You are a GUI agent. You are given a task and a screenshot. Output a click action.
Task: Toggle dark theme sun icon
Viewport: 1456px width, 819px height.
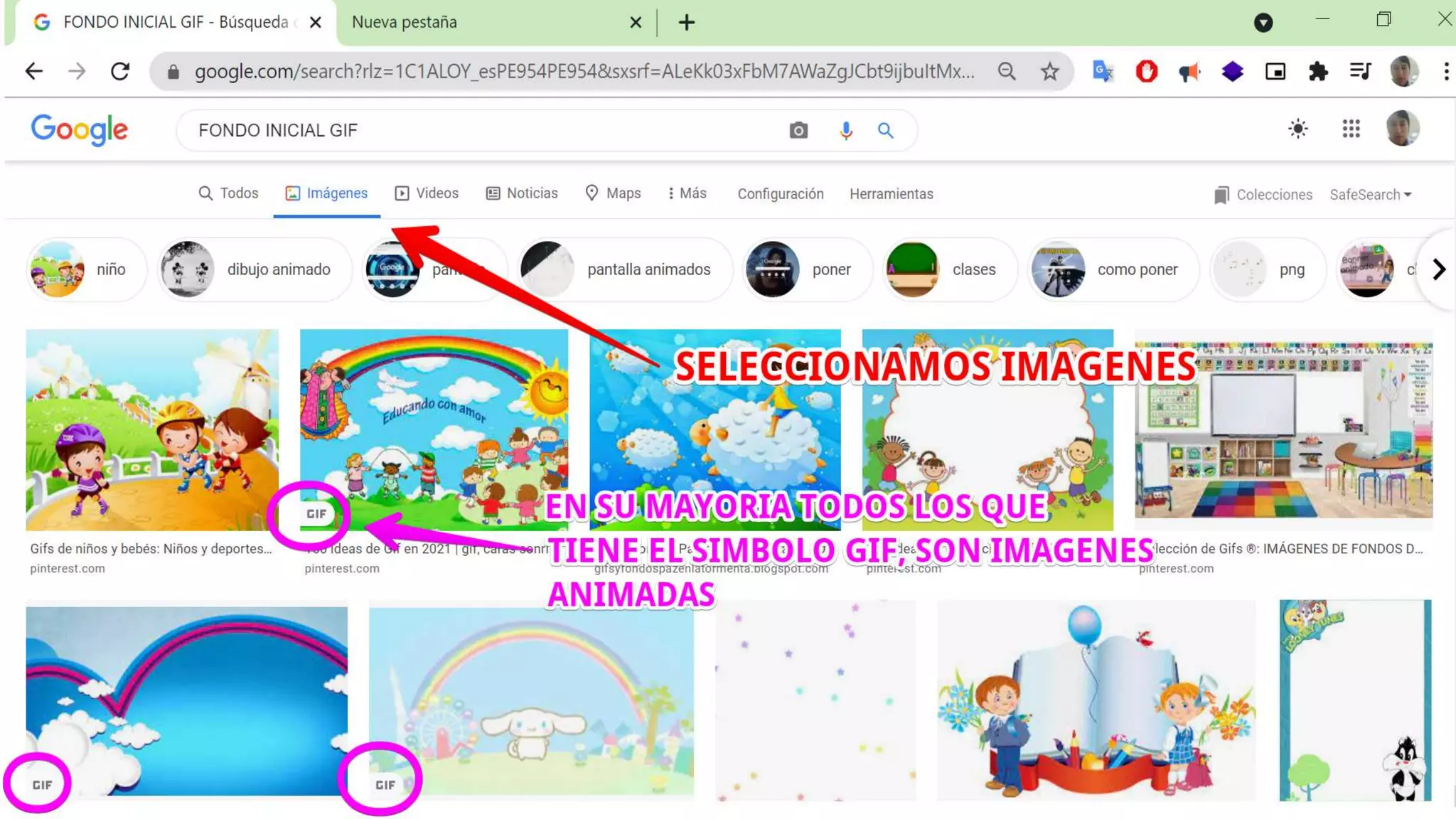click(x=1298, y=129)
